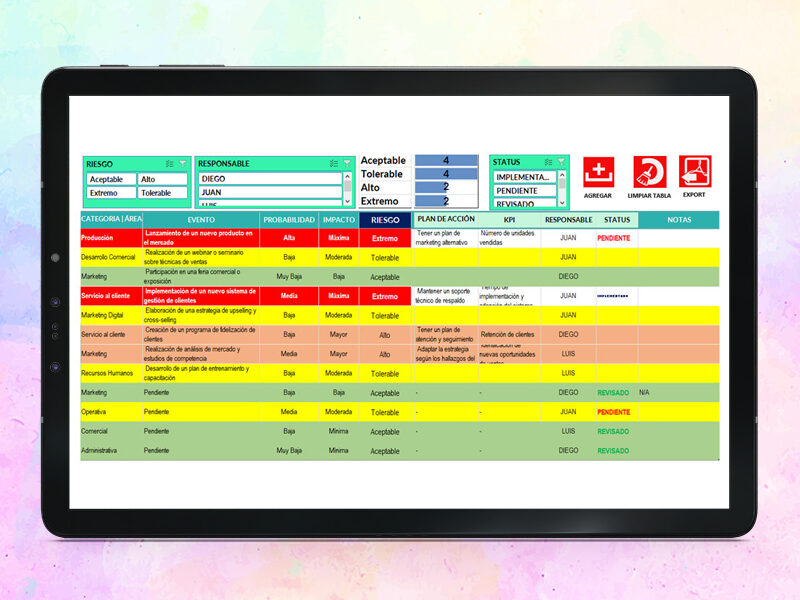Click the PROBABILIDAD column header

click(289, 219)
